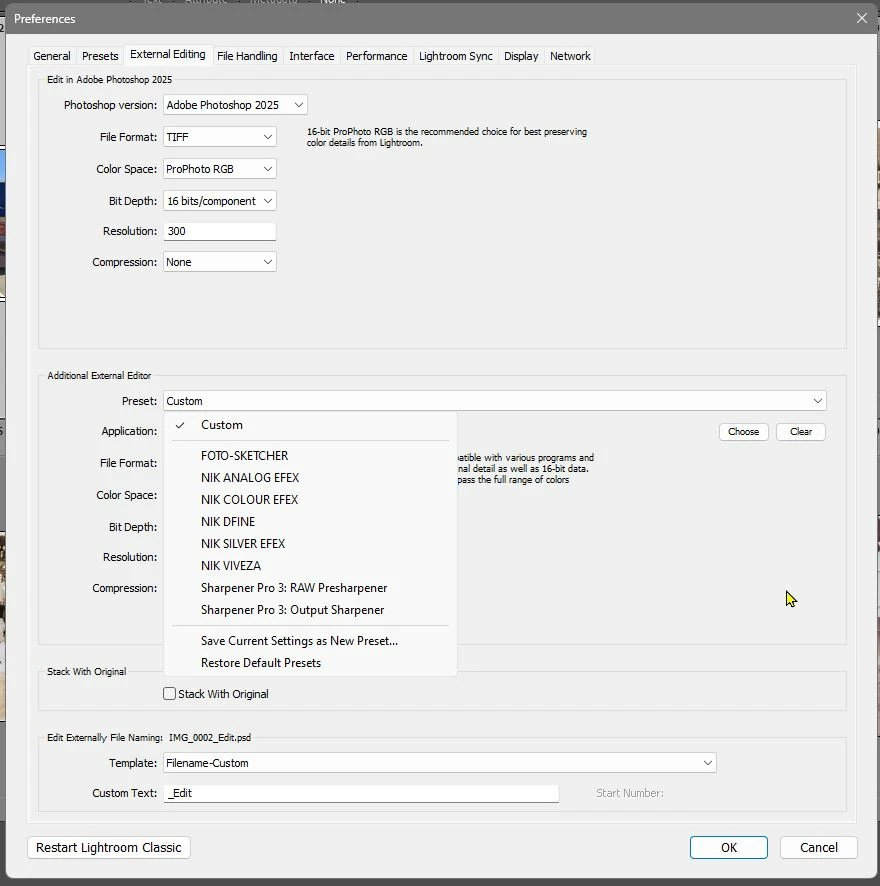Click Restart Lightroom Classic button

pos(109,848)
